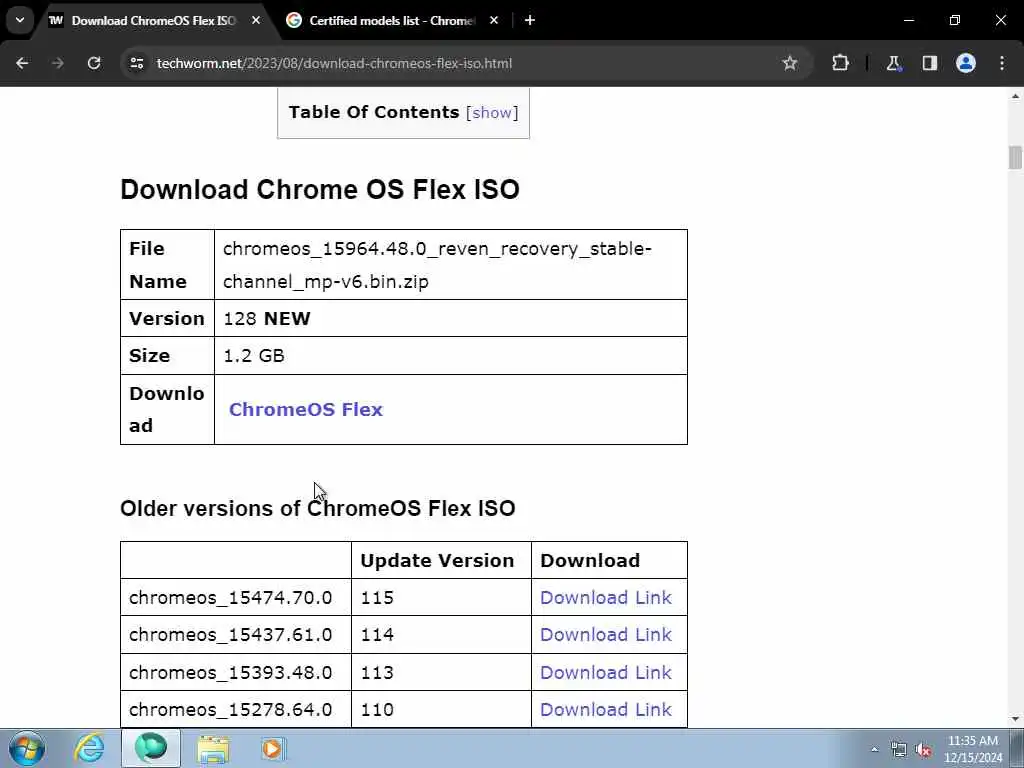Click the active browser taskbar icon
This screenshot has width=1024, height=768.
[151, 748]
